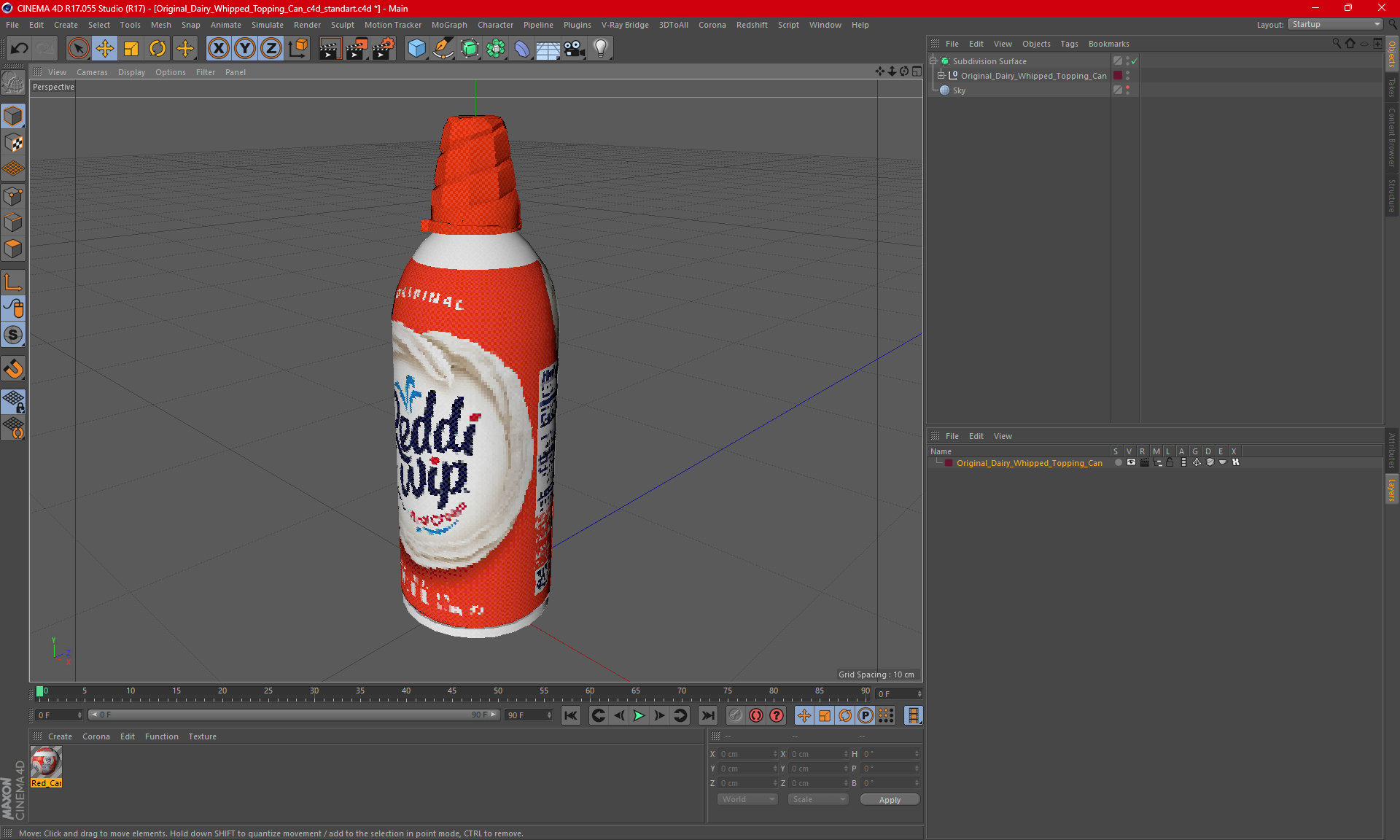Switch to the Content Browser side tab
The height and width of the screenshot is (840, 1400).
[x=1391, y=136]
